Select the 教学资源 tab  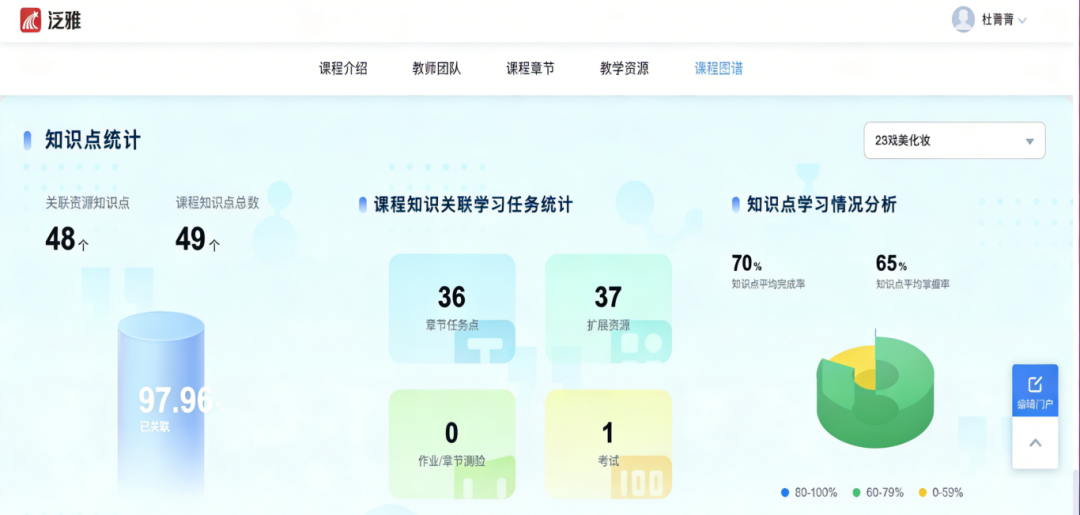point(624,69)
